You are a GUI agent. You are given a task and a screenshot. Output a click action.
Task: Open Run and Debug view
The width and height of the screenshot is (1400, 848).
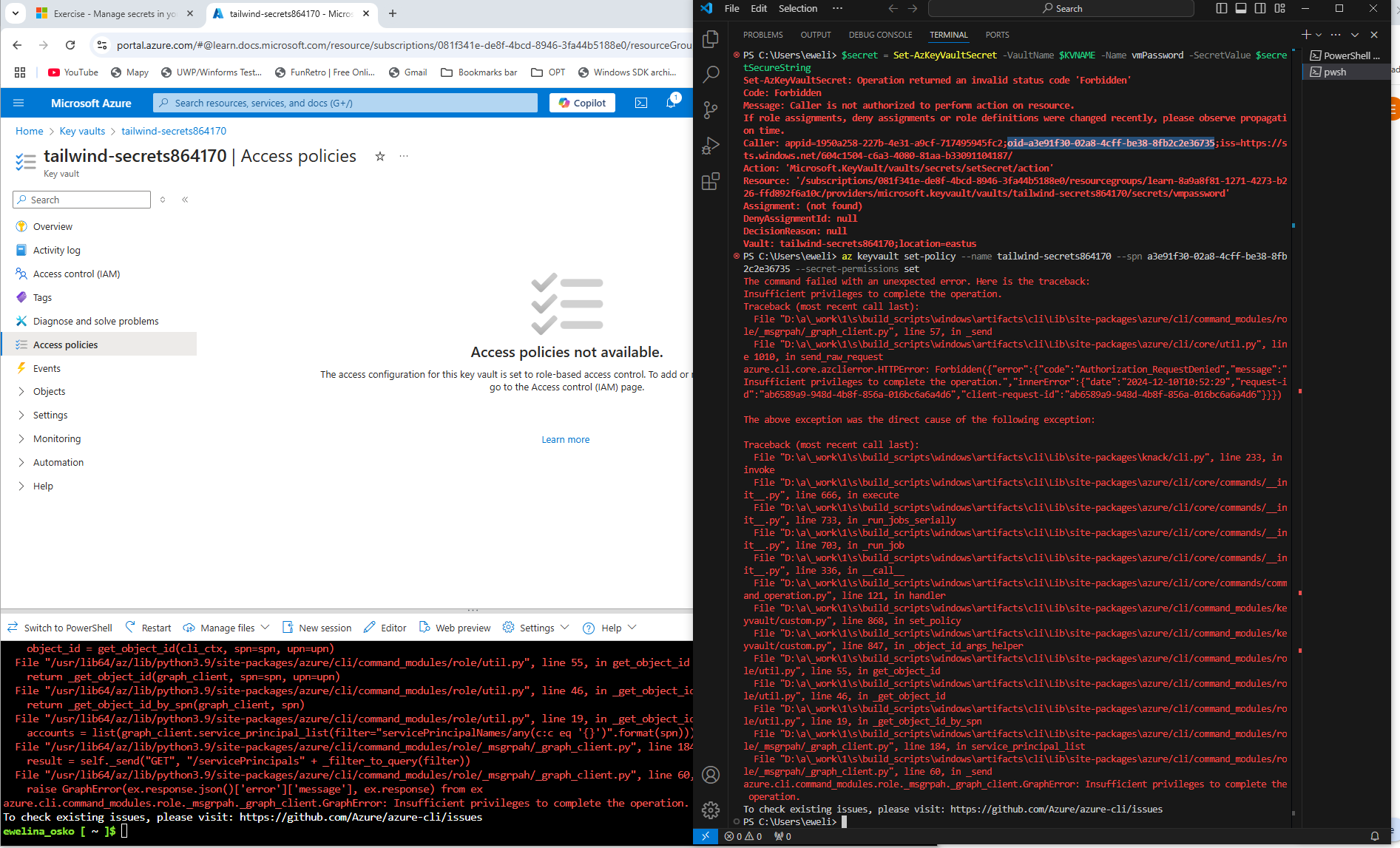[x=711, y=146]
